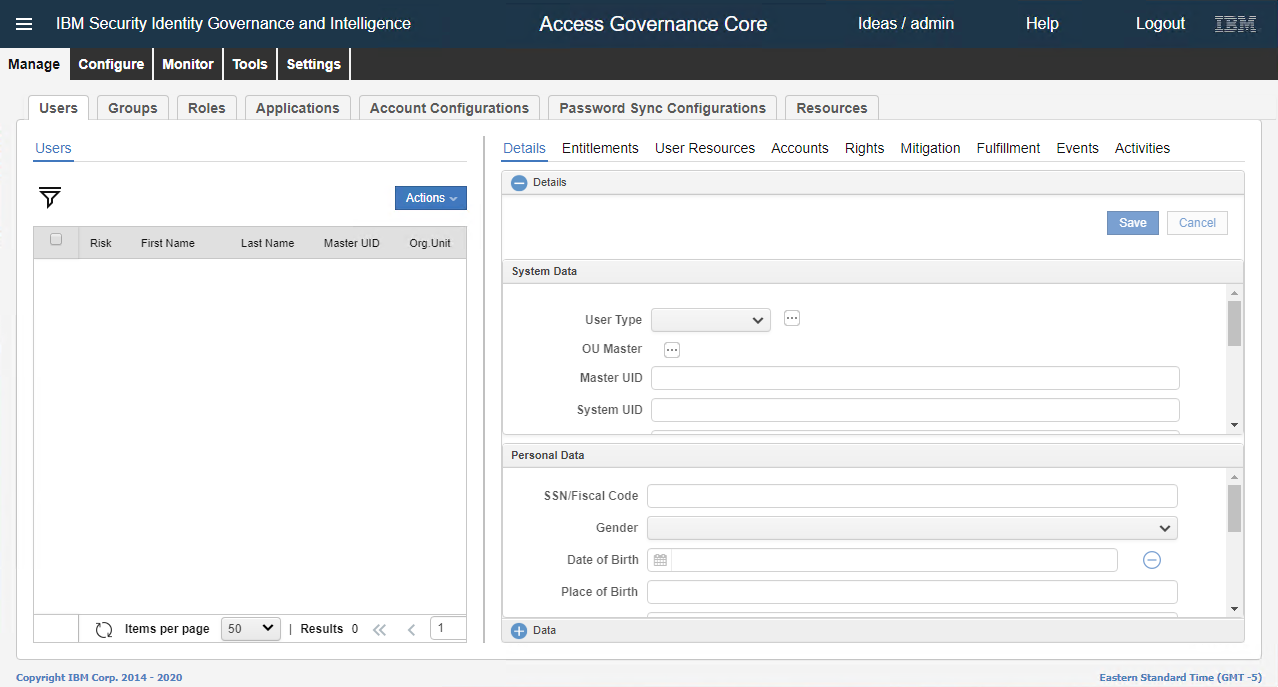Open the Date of Birth calendar picker
1278x687 pixels.
click(660, 559)
